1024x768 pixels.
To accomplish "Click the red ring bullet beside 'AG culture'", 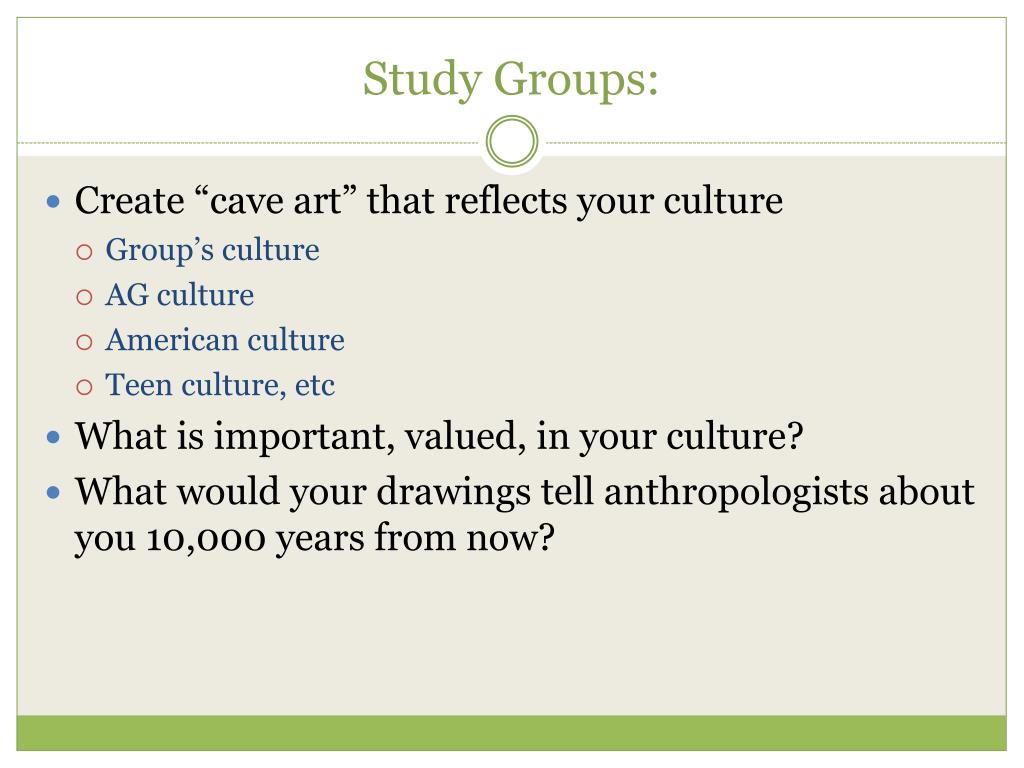I will [x=84, y=297].
